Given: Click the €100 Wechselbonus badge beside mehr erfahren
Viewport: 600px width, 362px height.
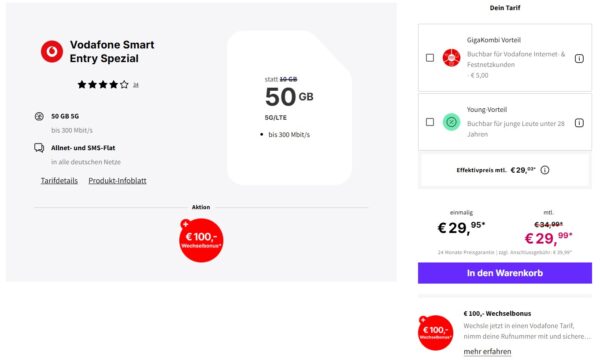Looking at the screenshot, I should coord(435,333).
